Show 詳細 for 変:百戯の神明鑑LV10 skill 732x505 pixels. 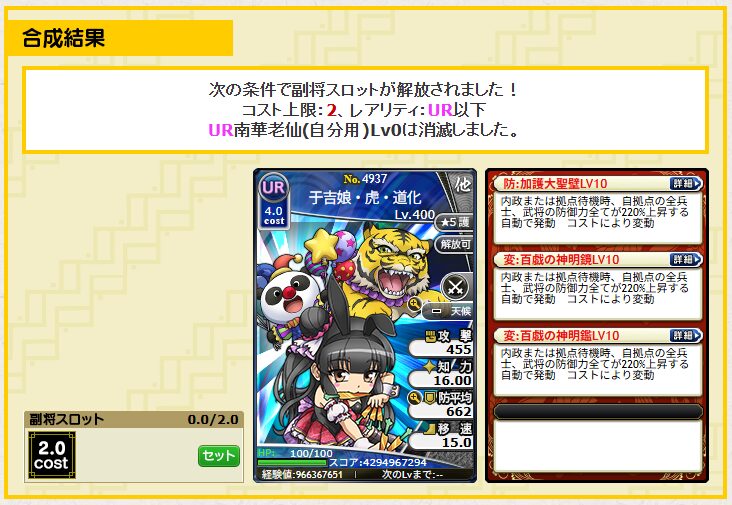(x=685, y=336)
